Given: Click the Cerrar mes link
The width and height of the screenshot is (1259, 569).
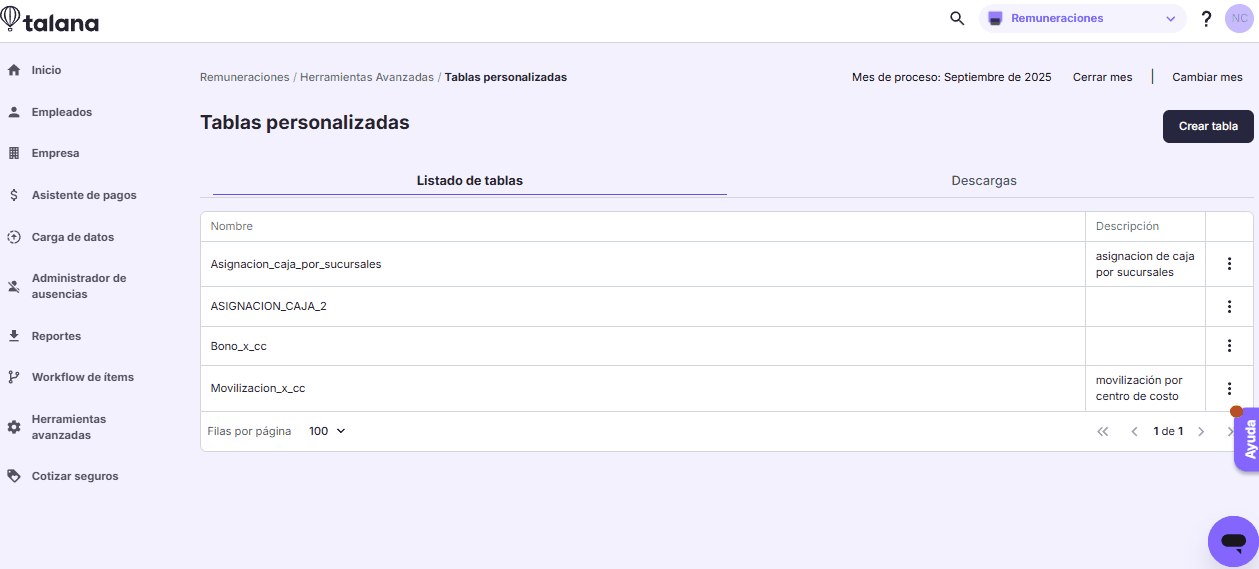Looking at the screenshot, I should [1102, 77].
